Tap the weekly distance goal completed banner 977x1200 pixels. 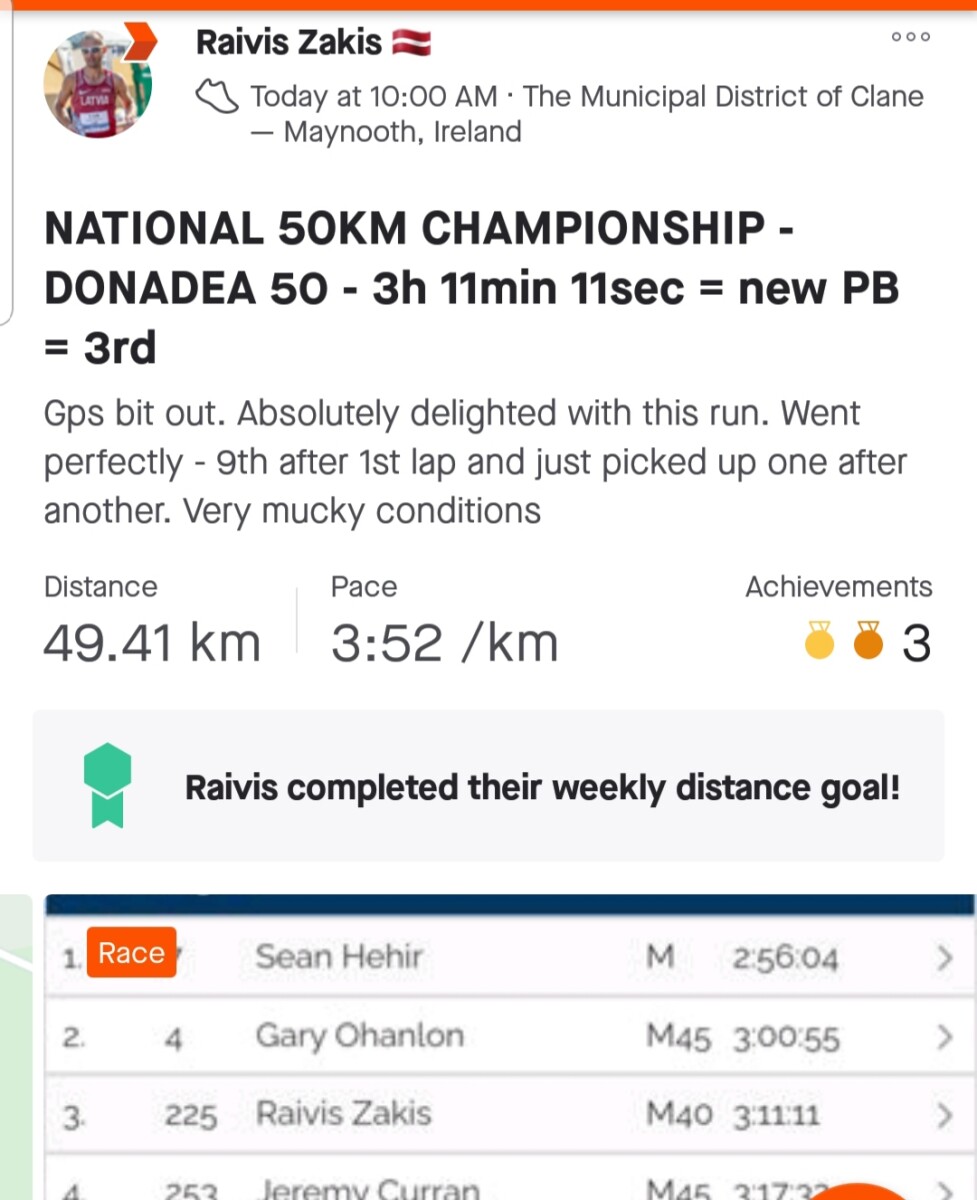[x=488, y=786]
